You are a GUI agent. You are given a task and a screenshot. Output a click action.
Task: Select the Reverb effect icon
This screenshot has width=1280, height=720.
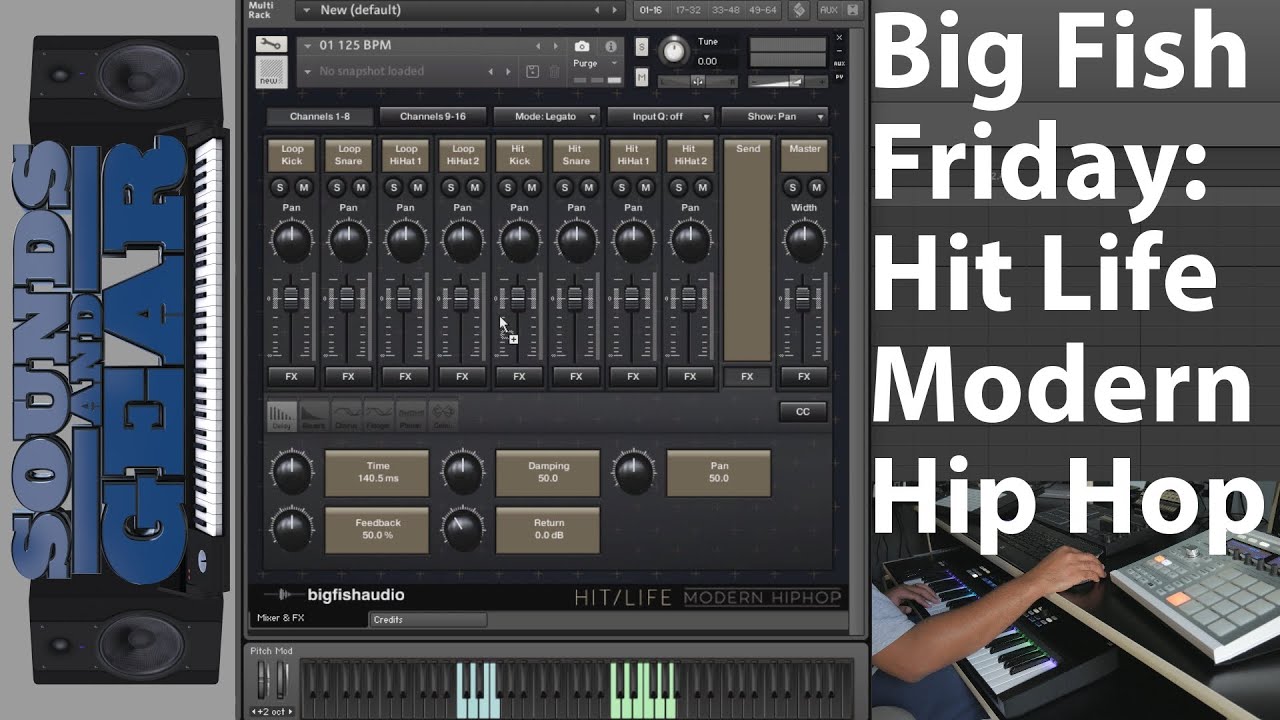(314, 415)
